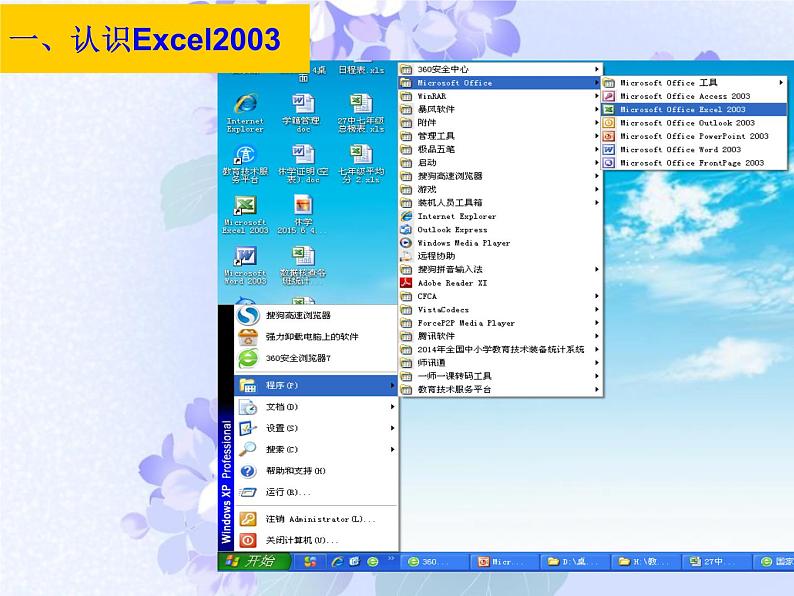Launch Microsoft Office PowerPoint 2003
794x596 pixels.
[x=694, y=136]
